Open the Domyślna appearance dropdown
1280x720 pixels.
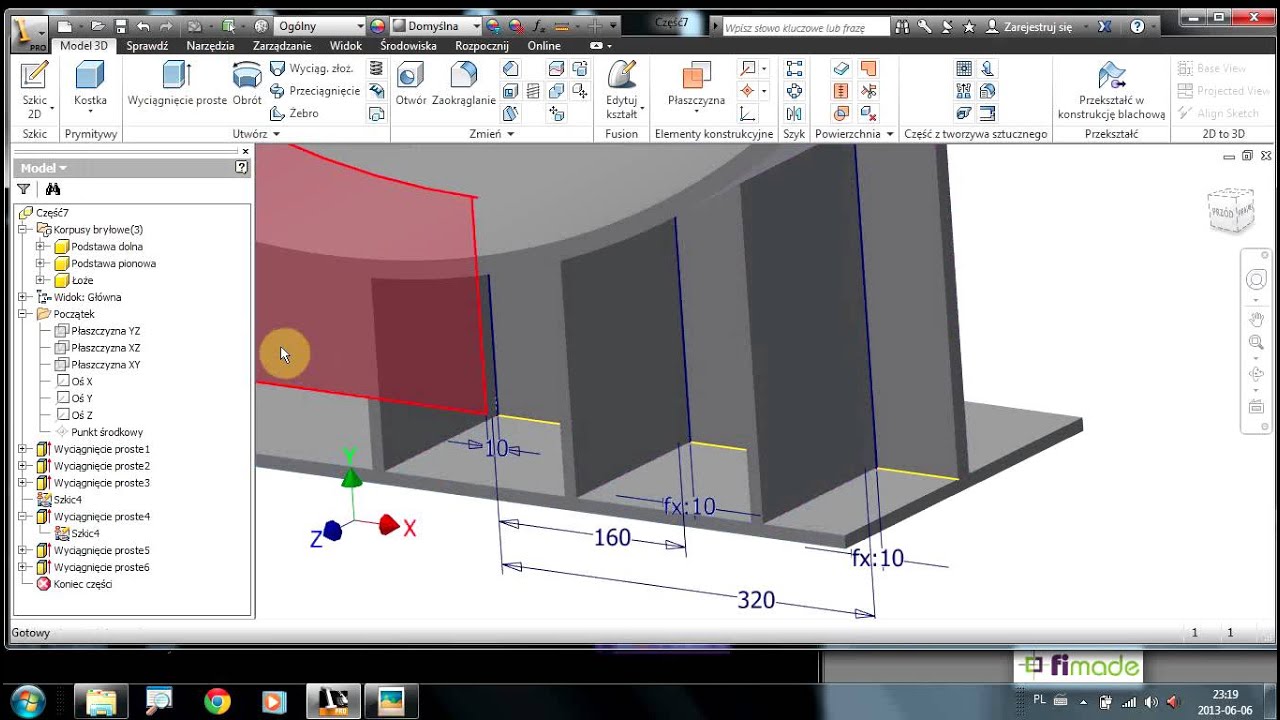[x=436, y=26]
